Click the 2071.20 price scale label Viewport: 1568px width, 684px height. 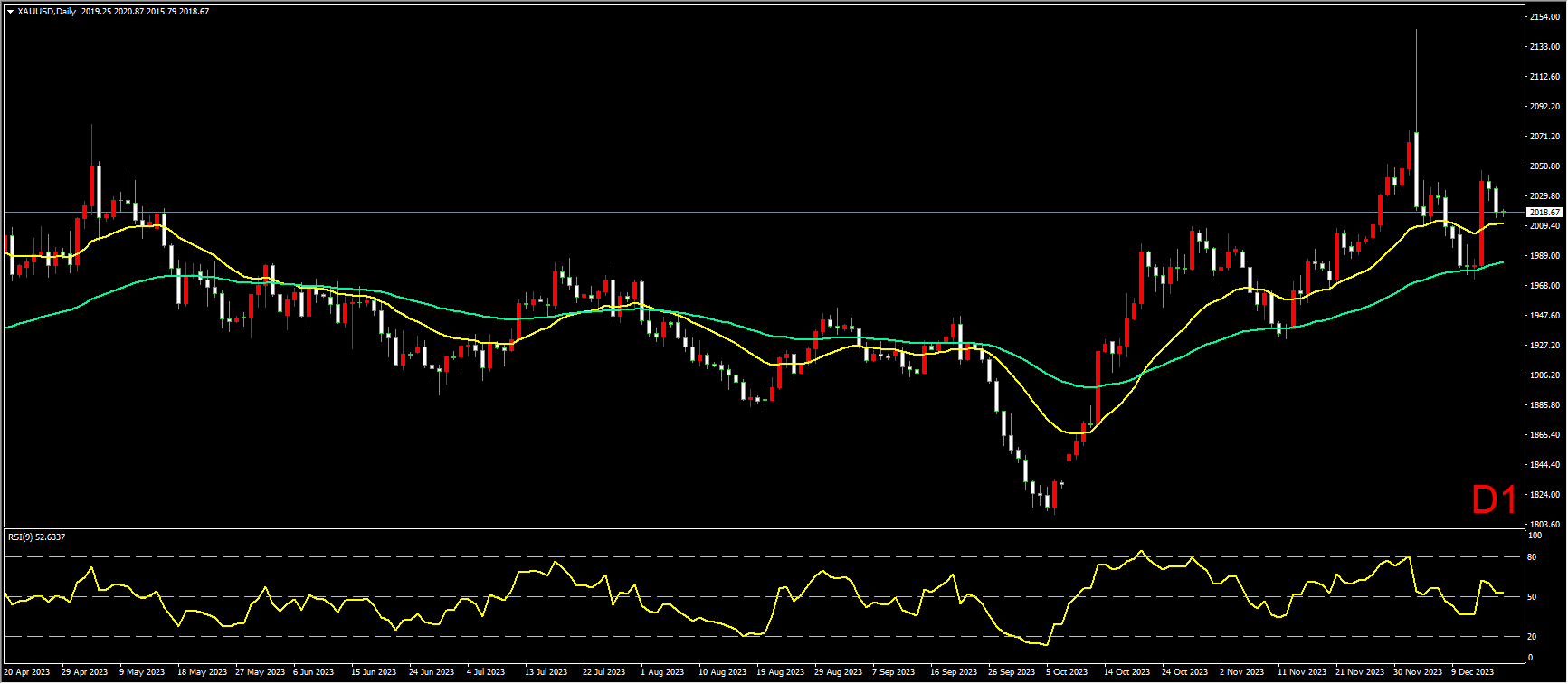1545,137
